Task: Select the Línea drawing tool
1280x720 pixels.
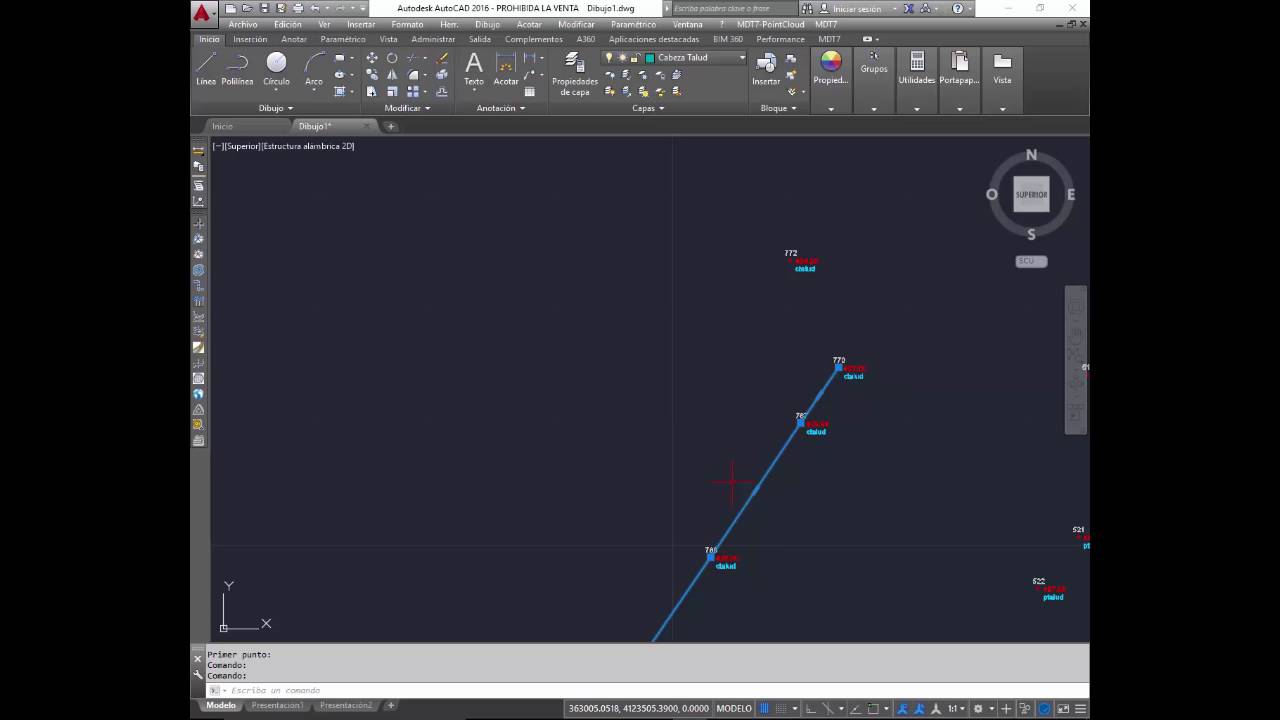Action: point(205,69)
